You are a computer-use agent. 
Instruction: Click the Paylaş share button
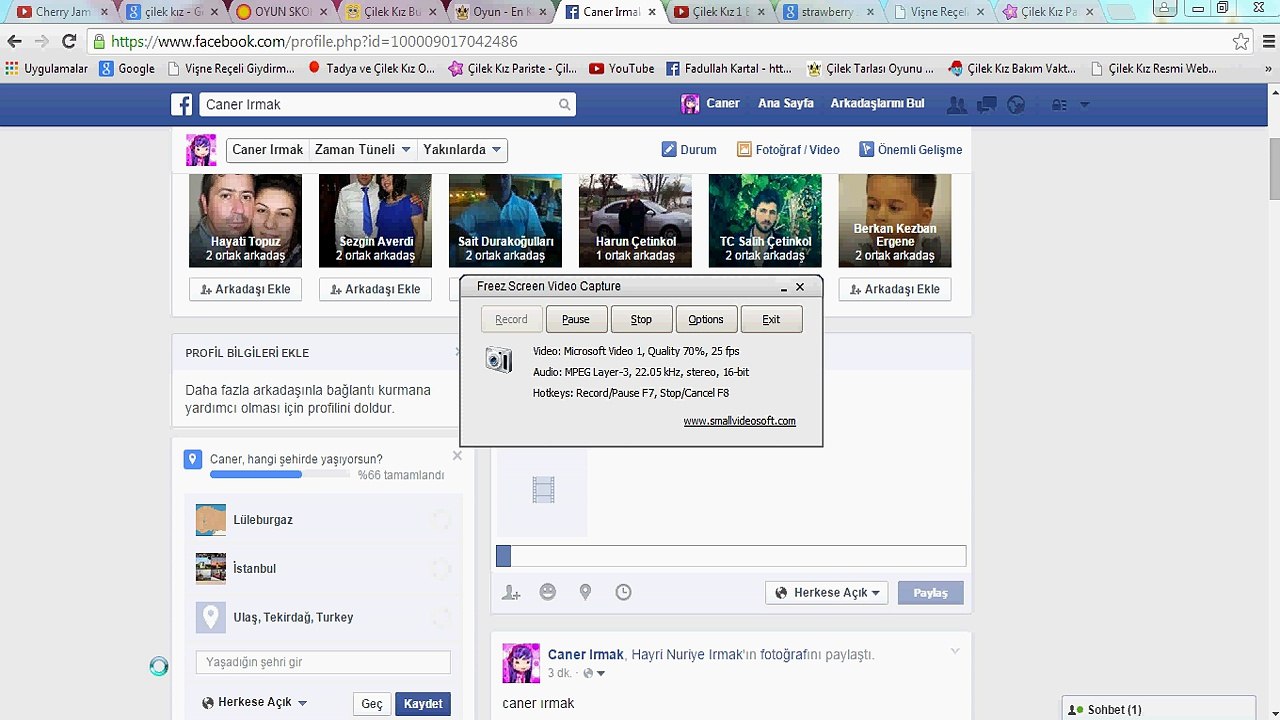(x=930, y=593)
